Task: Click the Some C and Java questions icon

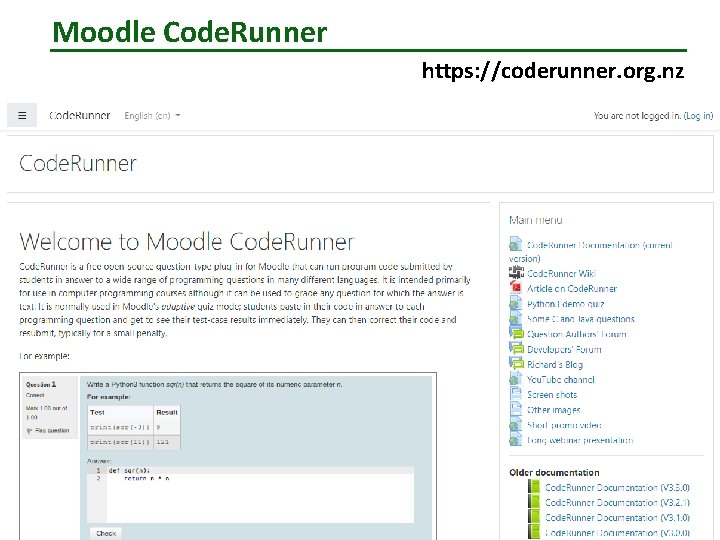Action: pos(515,318)
